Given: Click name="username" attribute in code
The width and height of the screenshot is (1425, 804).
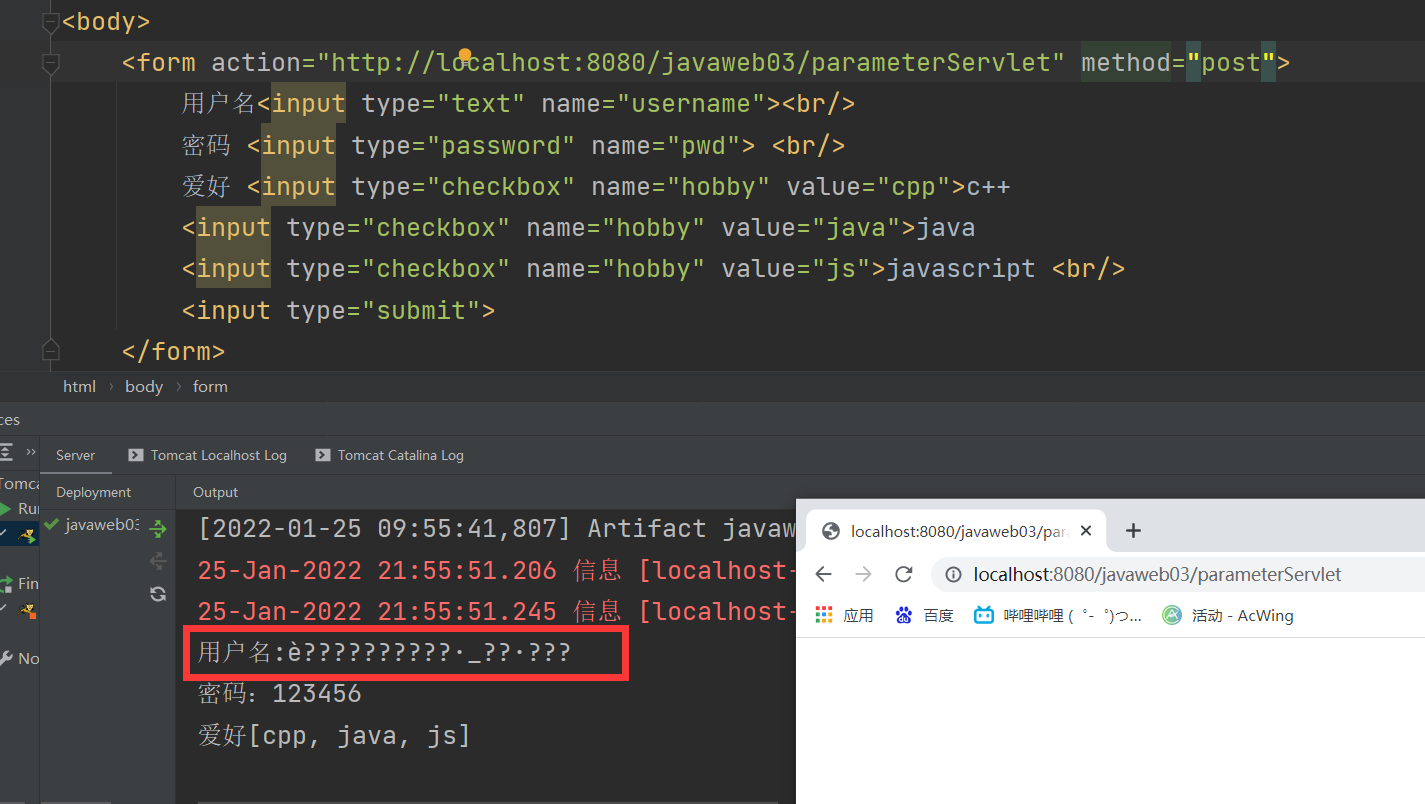Looking at the screenshot, I should [659, 104].
